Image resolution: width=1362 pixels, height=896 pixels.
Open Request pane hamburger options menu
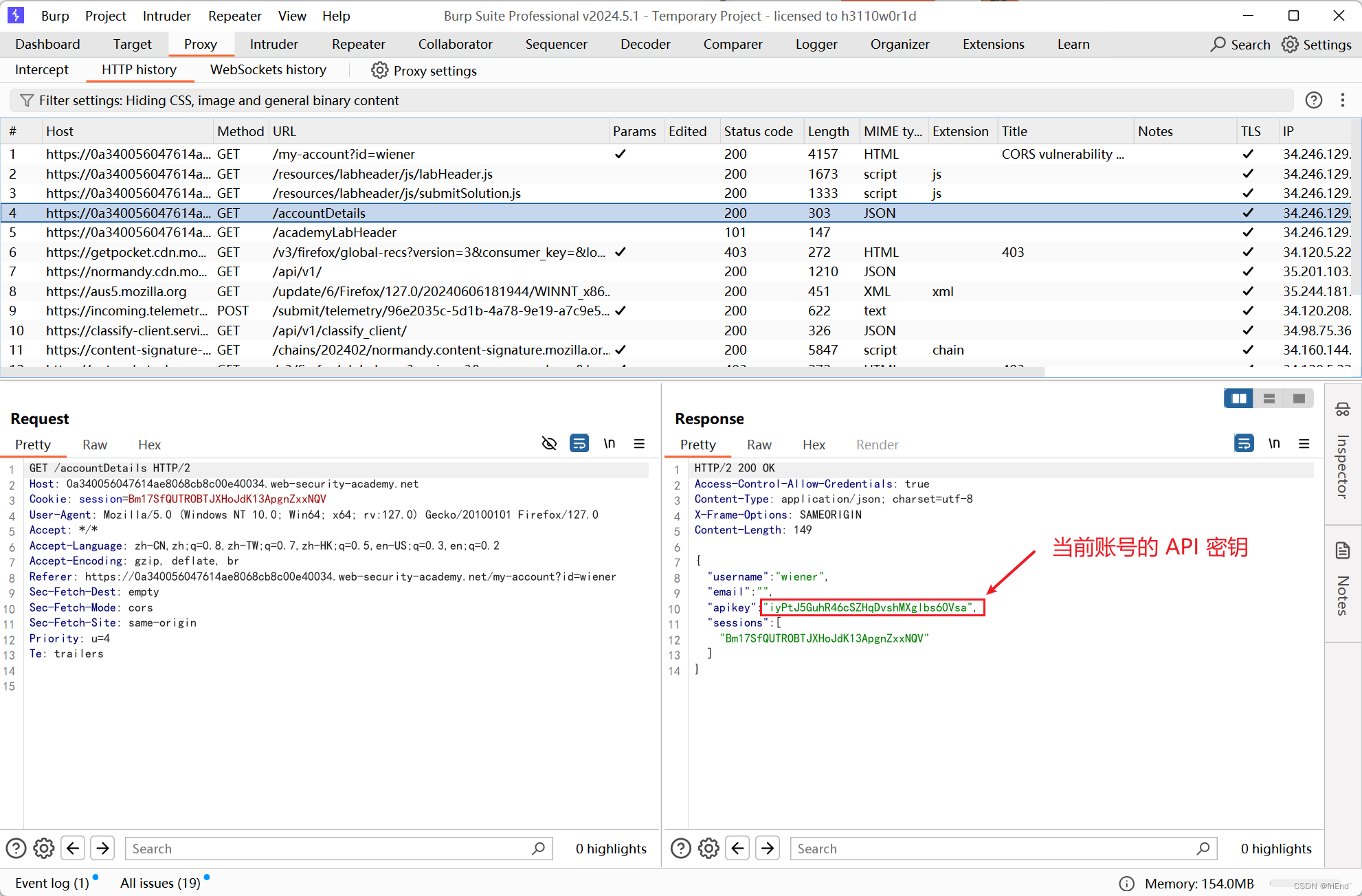coord(639,444)
